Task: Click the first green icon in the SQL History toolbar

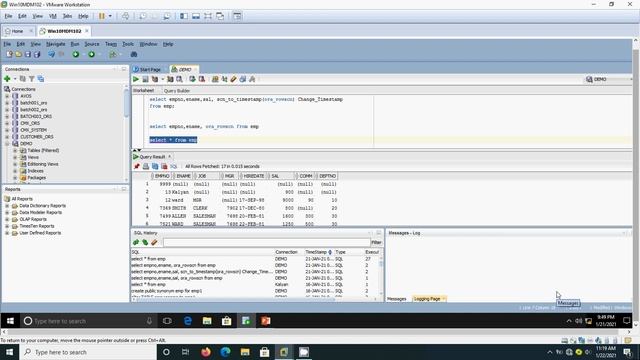Action: coord(136,242)
